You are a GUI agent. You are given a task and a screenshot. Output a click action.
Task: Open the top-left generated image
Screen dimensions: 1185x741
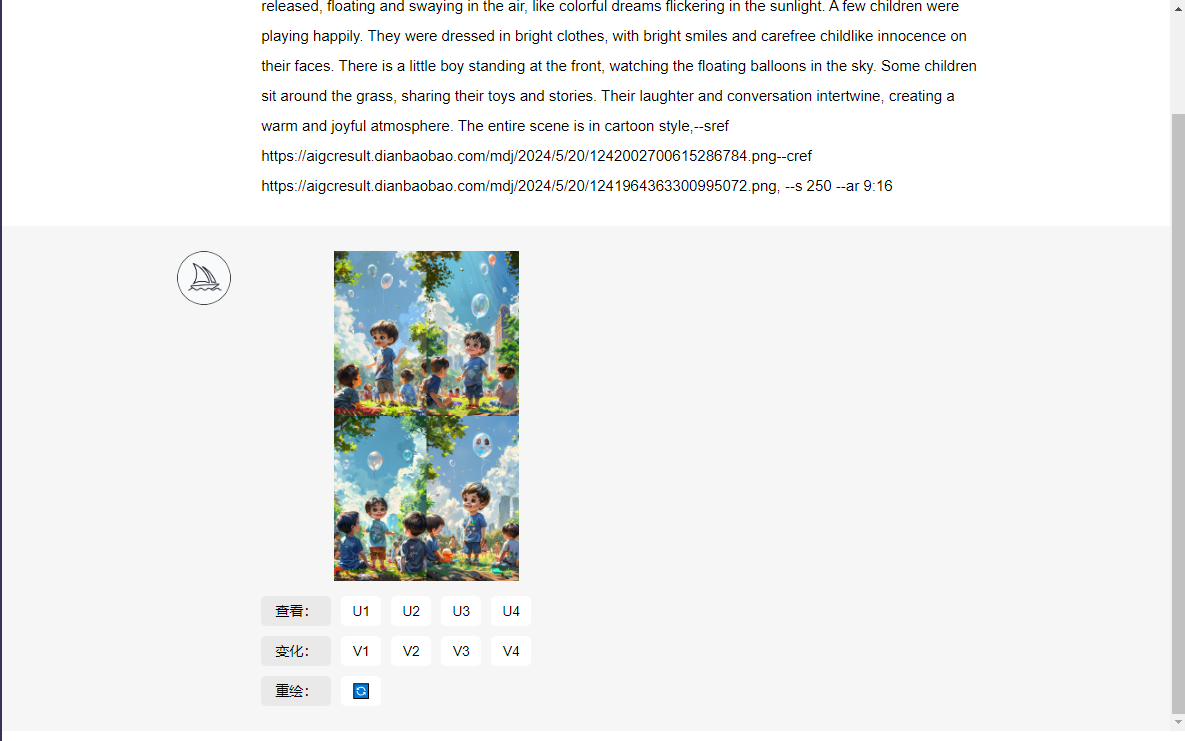point(380,333)
